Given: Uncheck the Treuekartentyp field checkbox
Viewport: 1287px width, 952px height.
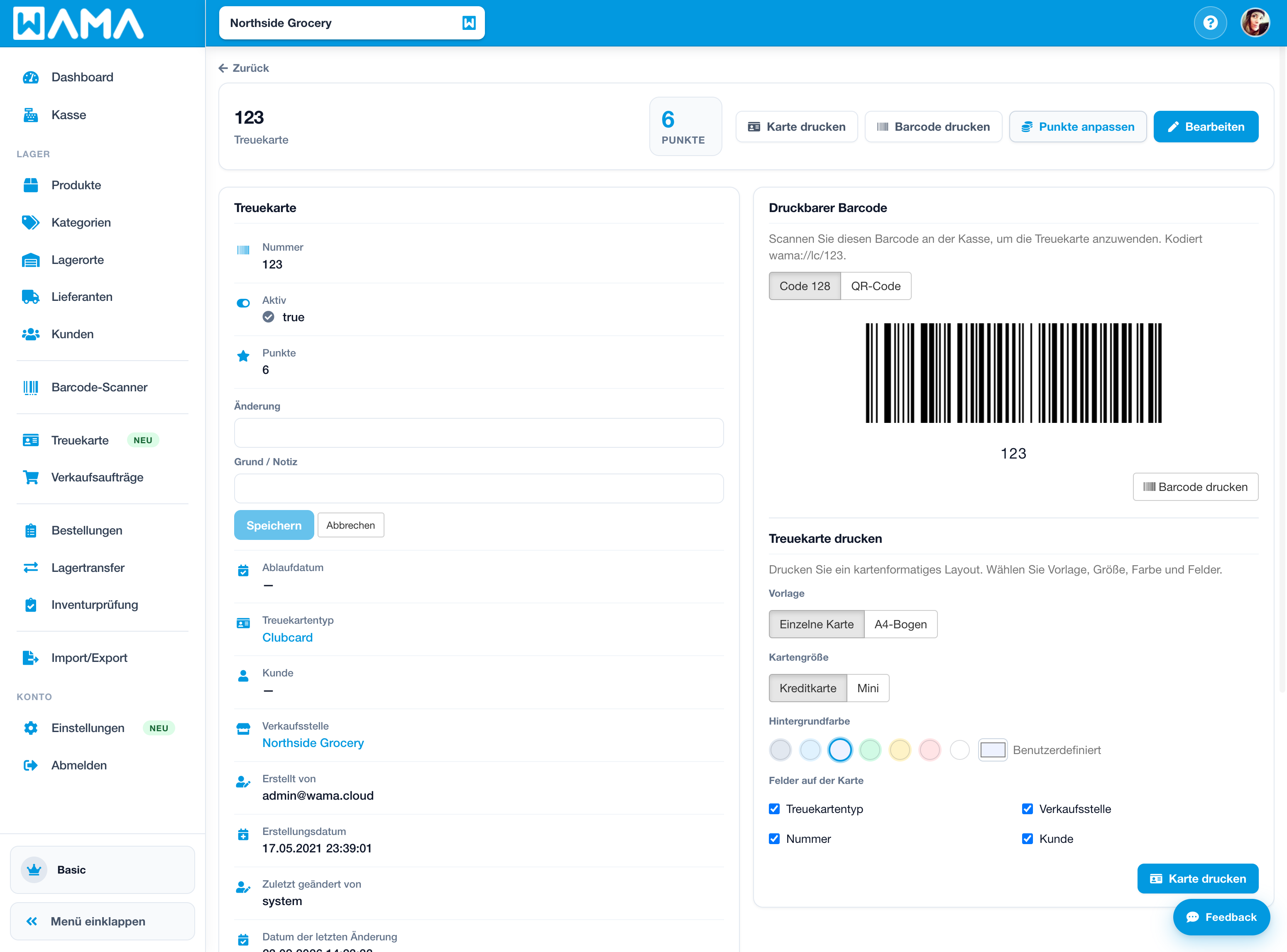Looking at the screenshot, I should pos(774,809).
